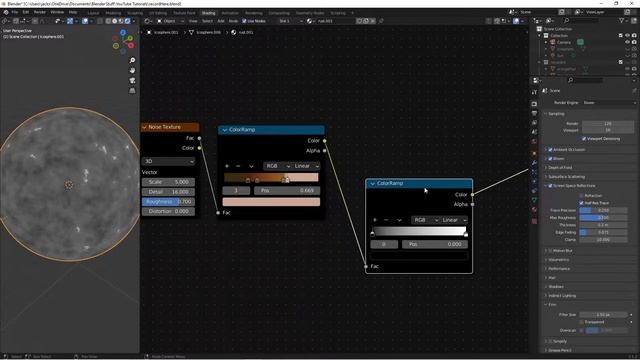Remove color stop on first ColorRamp
The image size is (640, 360).
pos(238,166)
